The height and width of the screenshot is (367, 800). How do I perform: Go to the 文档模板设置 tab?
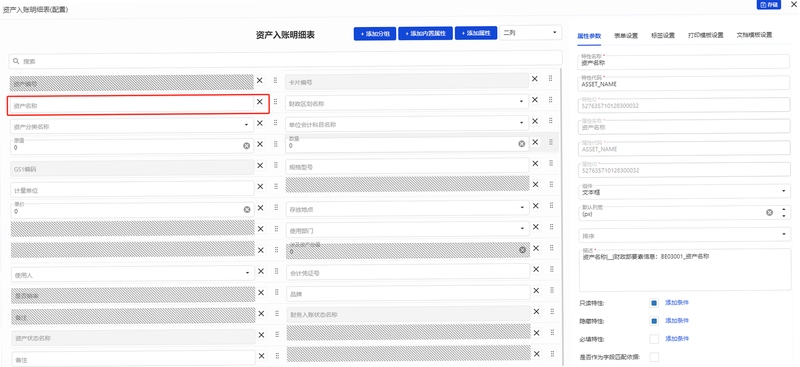click(x=754, y=35)
